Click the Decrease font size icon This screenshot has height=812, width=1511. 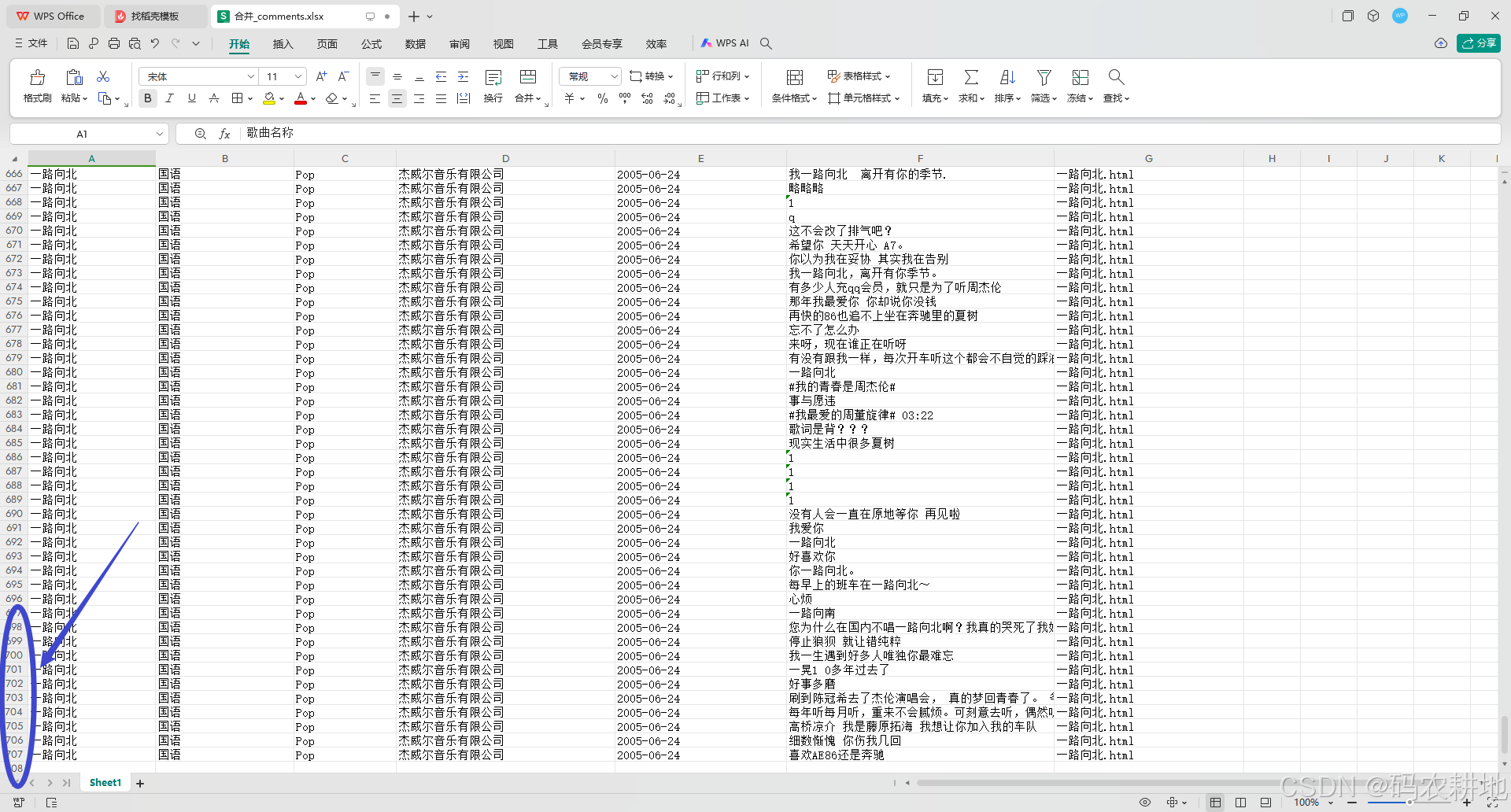(x=343, y=76)
